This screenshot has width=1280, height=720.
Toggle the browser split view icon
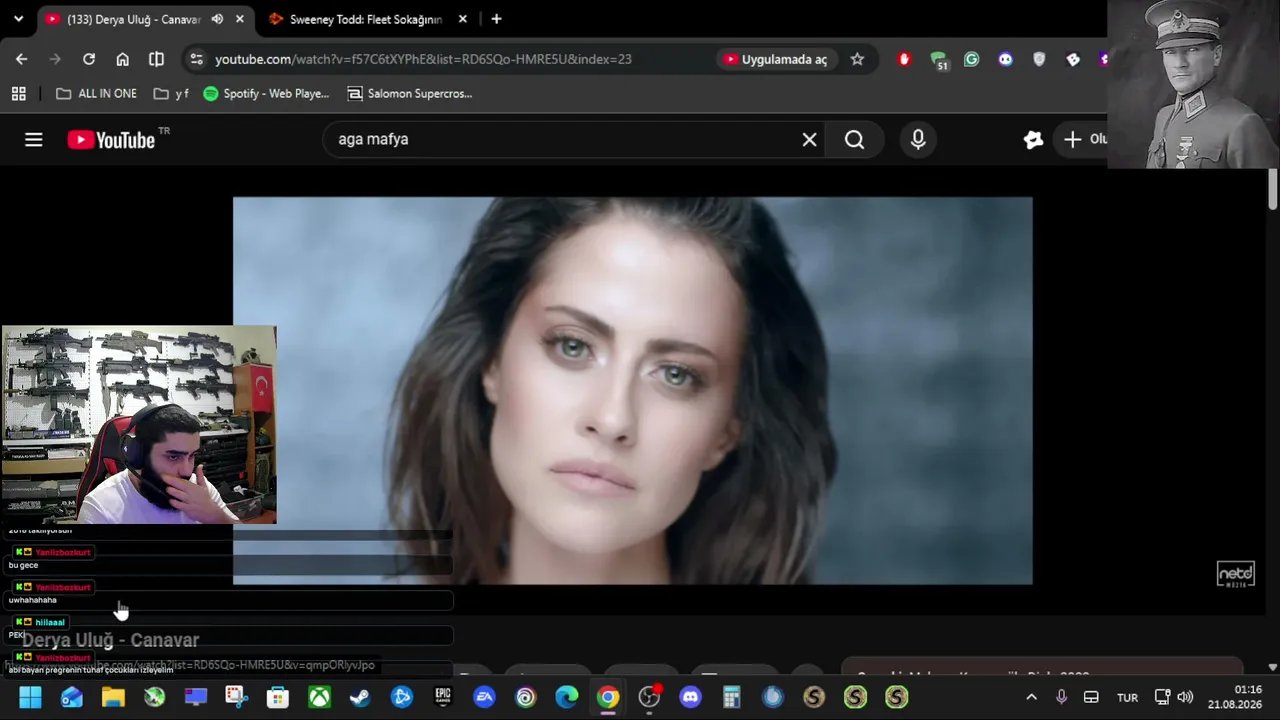[x=156, y=59]
